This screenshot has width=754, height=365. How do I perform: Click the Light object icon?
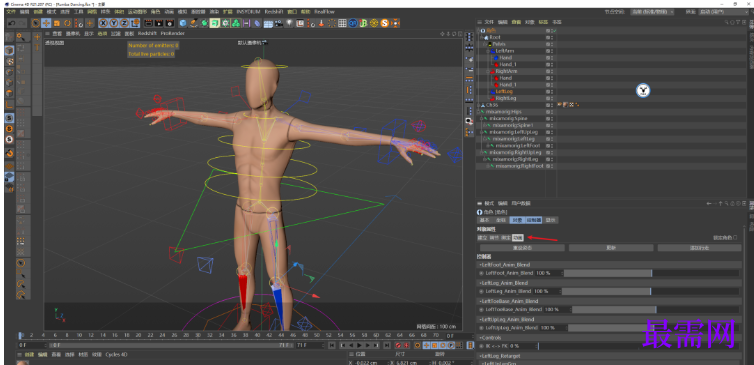tap(289, 23)
